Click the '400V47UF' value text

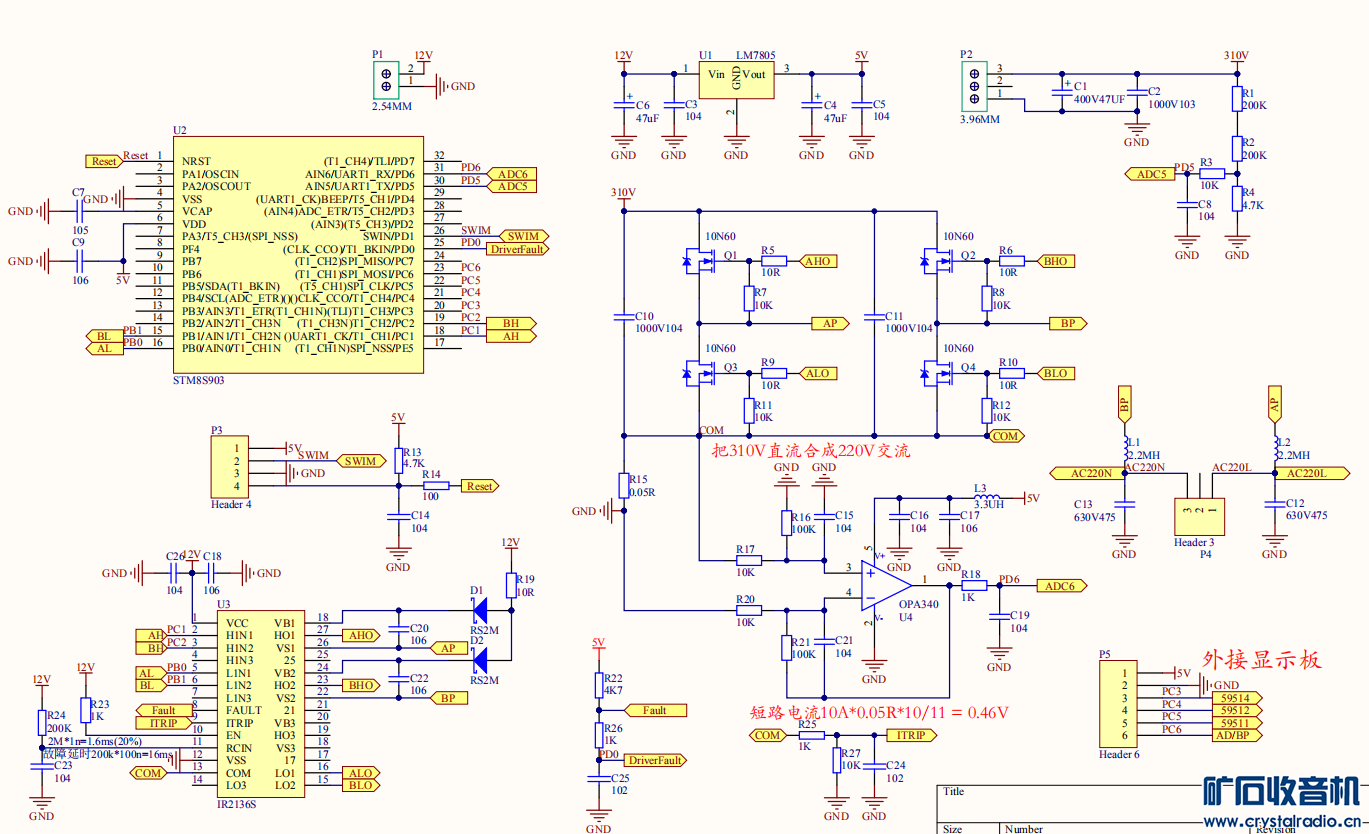(x=1099, y=100)
